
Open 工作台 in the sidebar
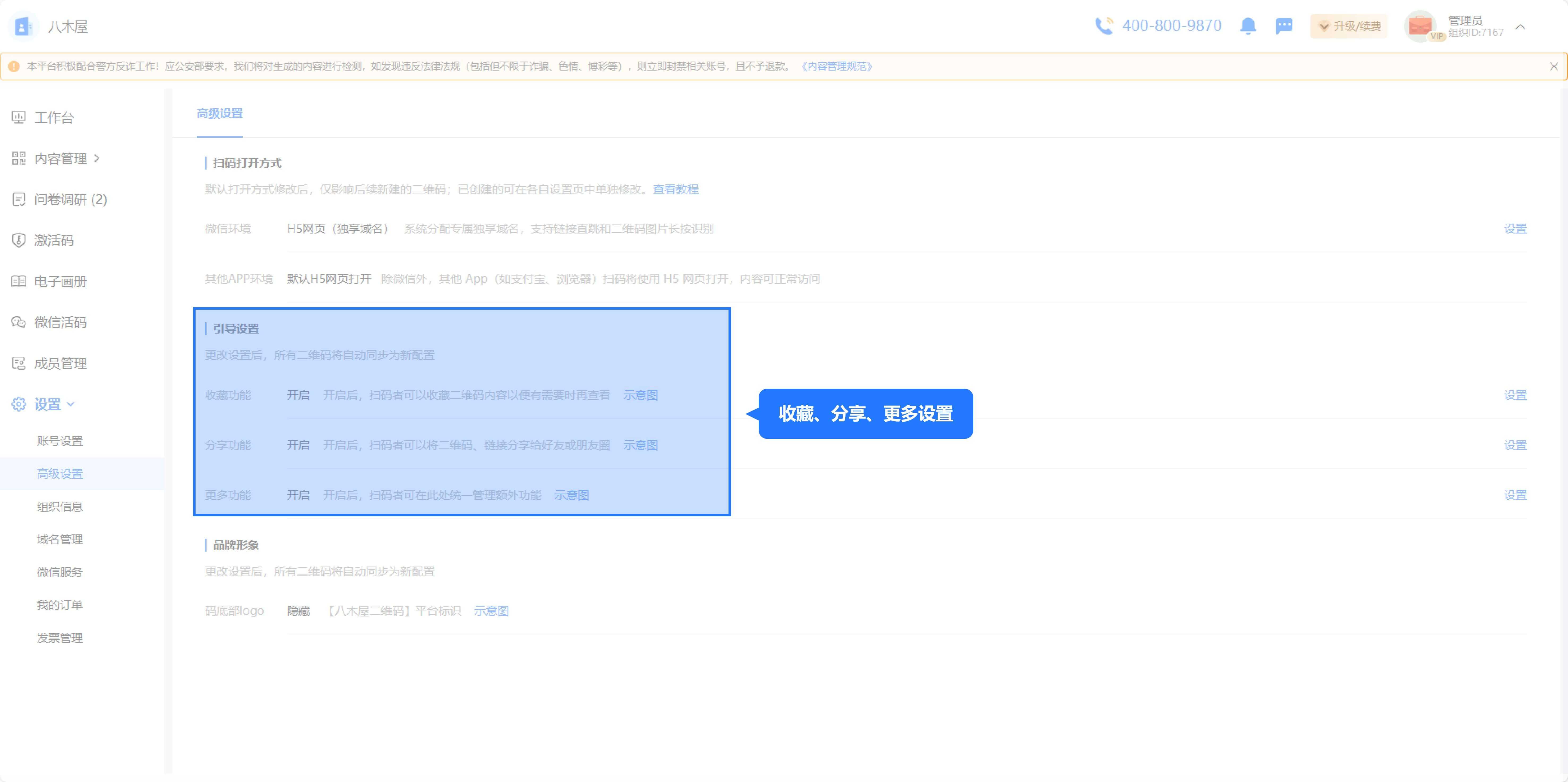click(54, 118)
